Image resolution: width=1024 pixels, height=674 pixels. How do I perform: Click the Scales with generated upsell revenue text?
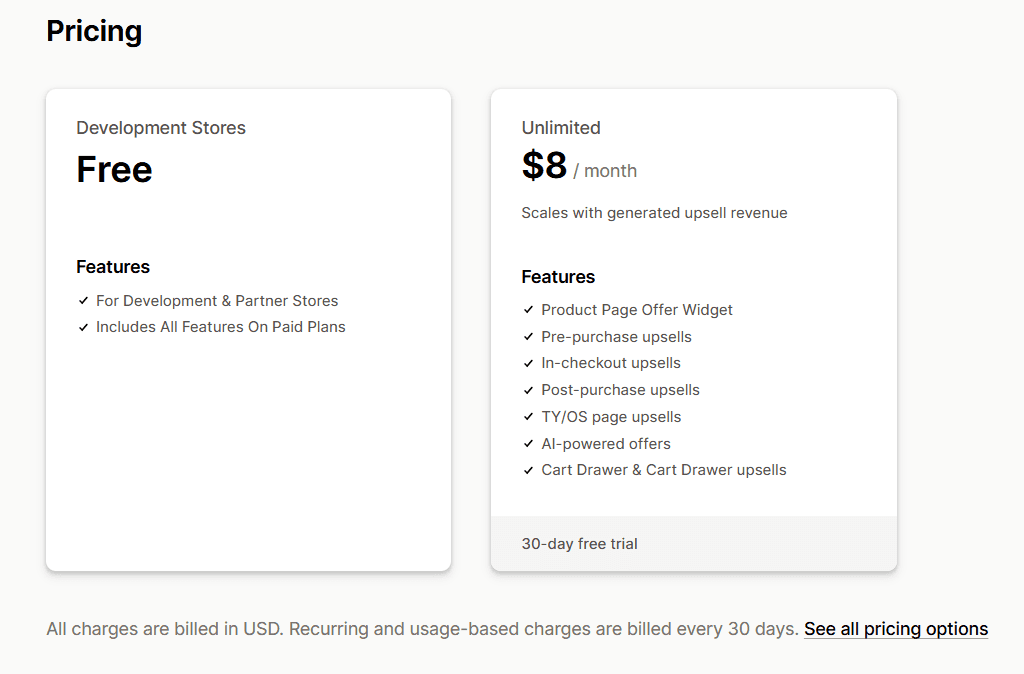(654, 212)
